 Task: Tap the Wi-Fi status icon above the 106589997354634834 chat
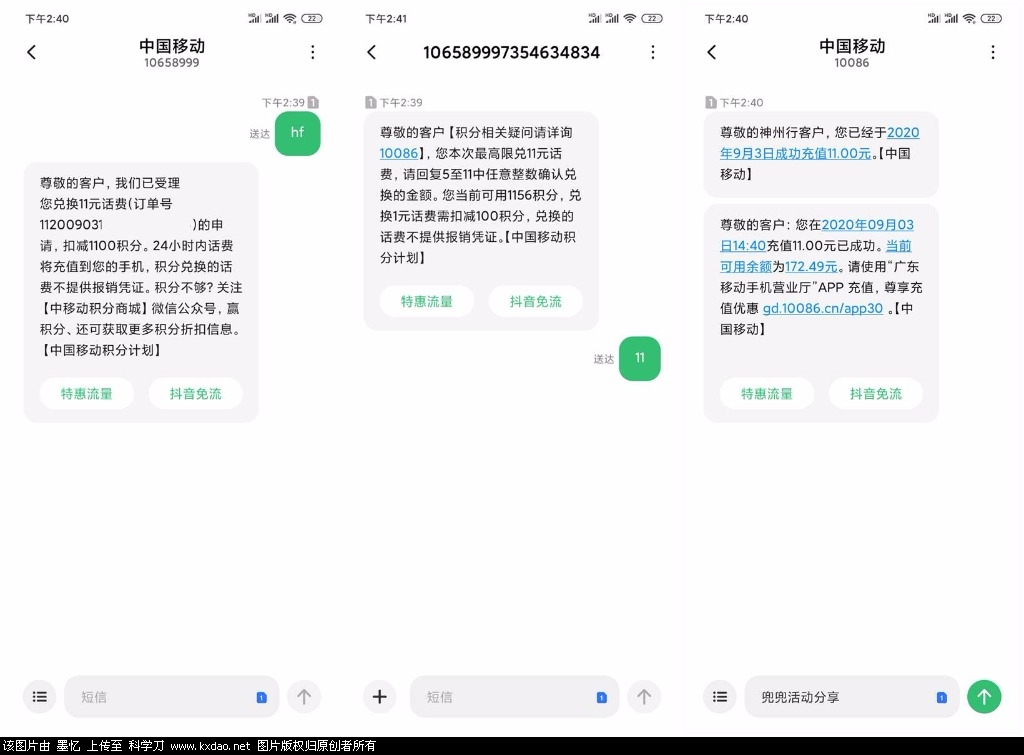[630, 18]
